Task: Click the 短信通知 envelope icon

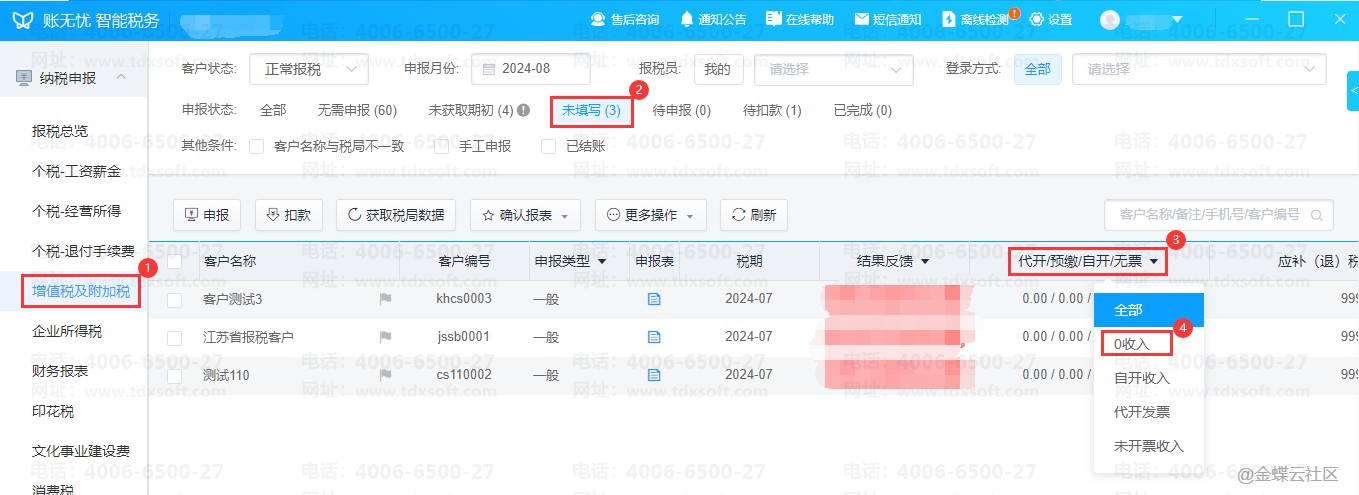Action: click(x=861, y=19)
